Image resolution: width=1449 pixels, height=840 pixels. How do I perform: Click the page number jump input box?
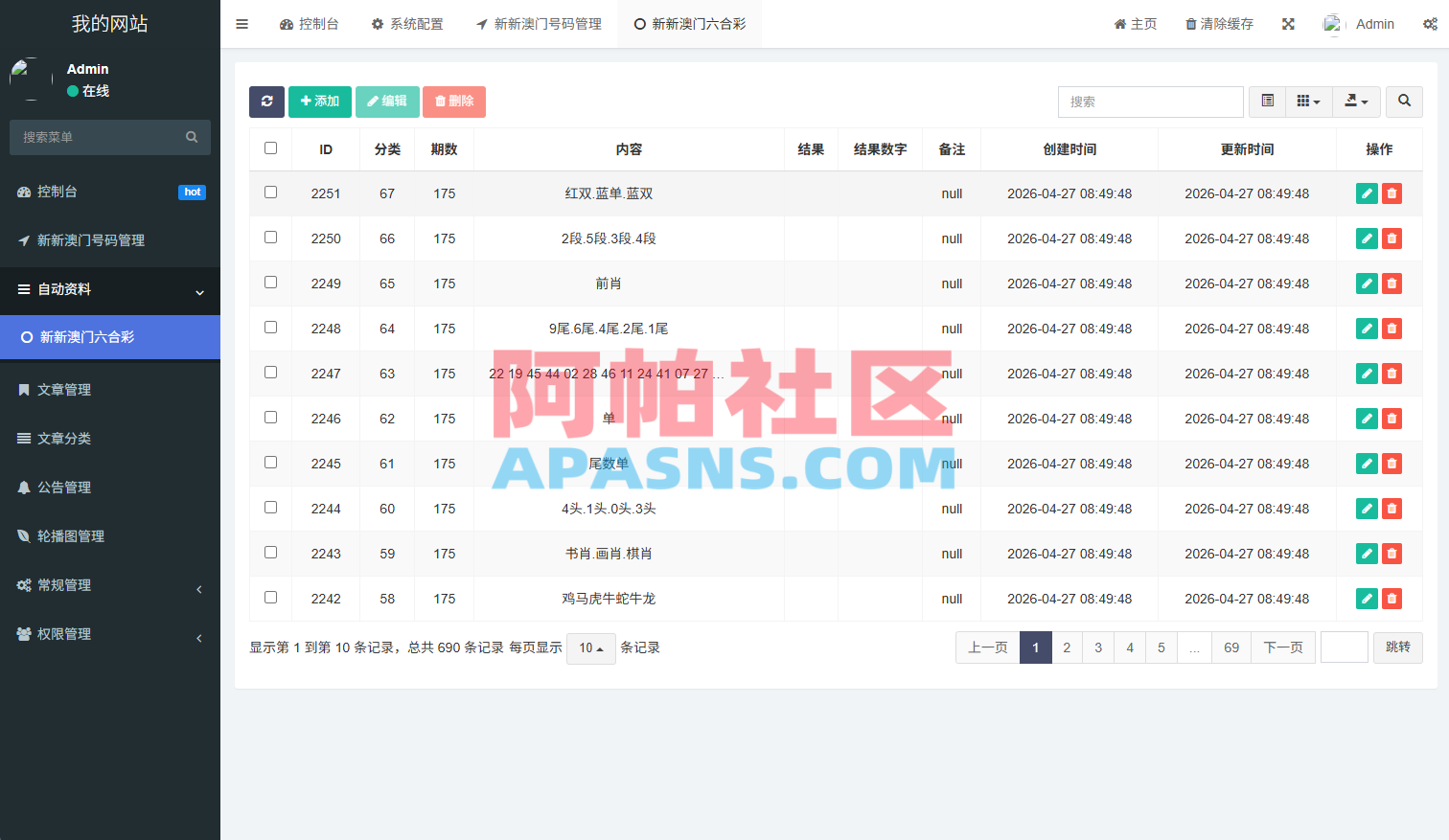pos(1345,647)
